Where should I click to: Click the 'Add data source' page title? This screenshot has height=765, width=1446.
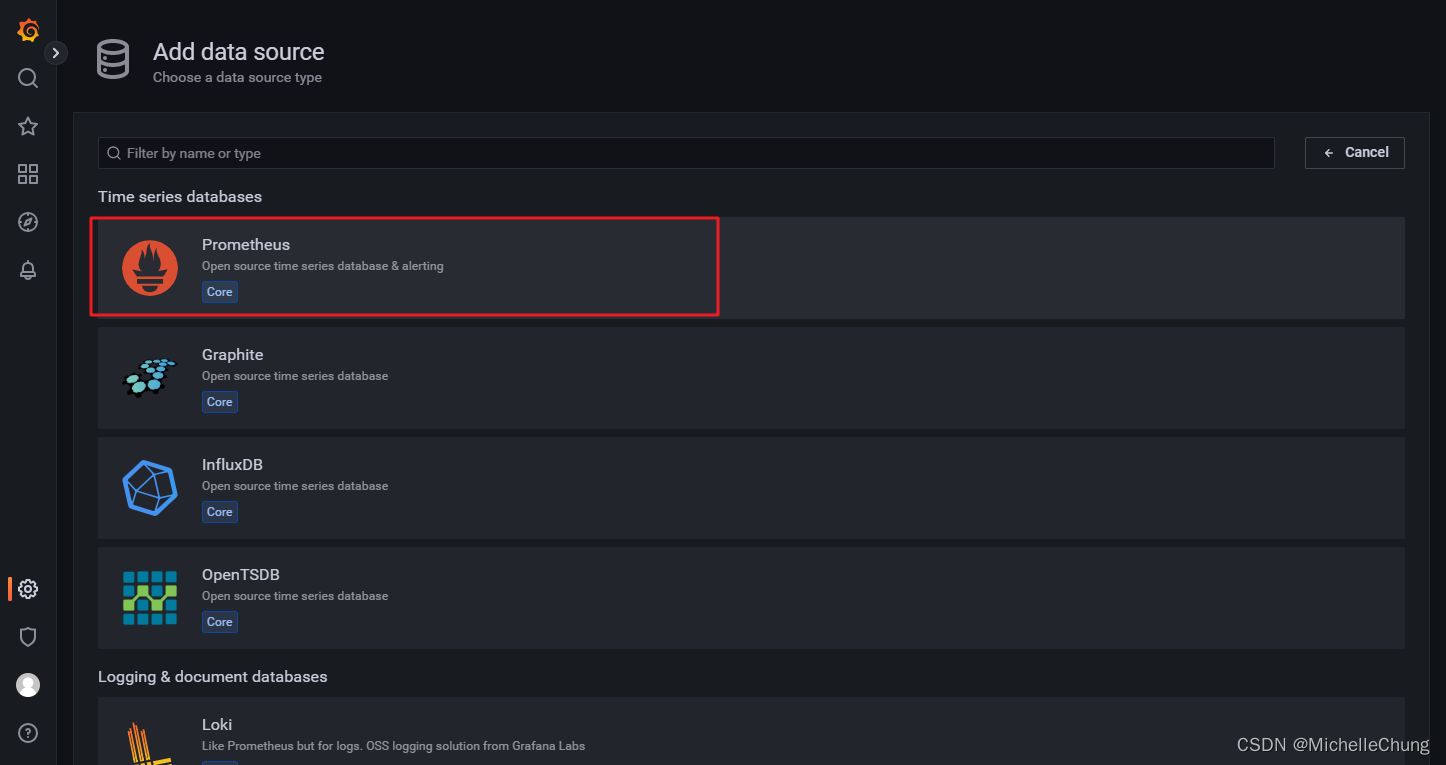click(x=239, y=52)
